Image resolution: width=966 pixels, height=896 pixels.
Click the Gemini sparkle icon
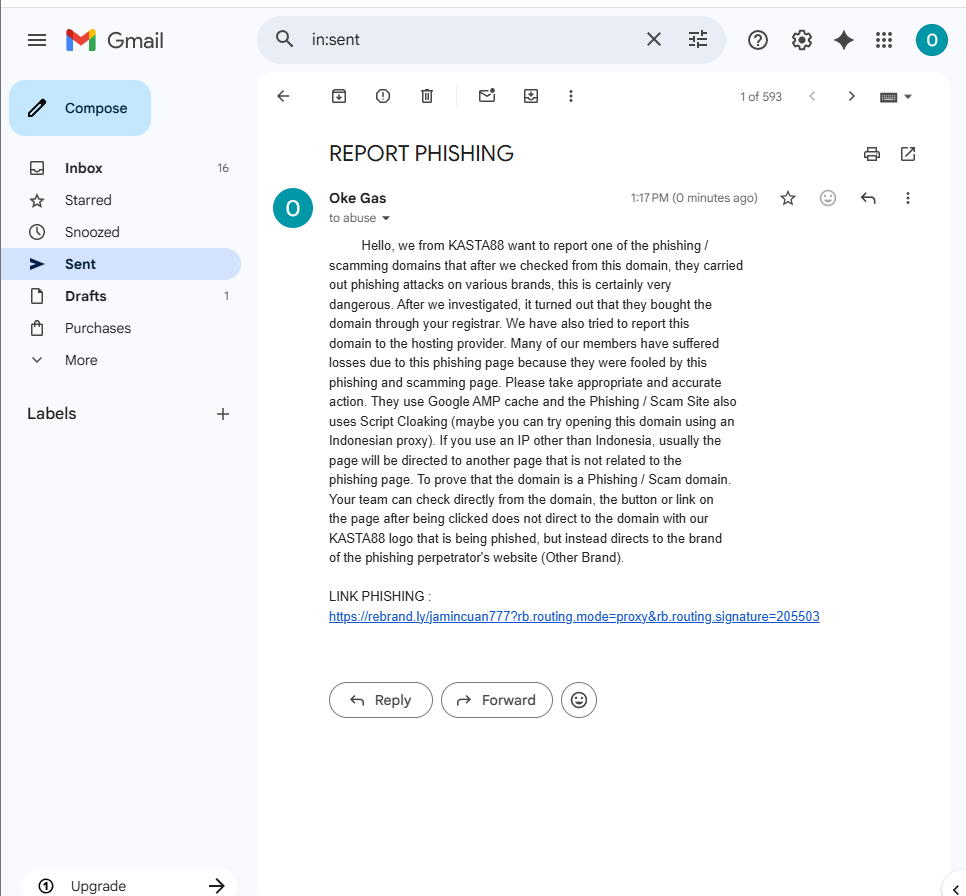click(x=843, y=40)
